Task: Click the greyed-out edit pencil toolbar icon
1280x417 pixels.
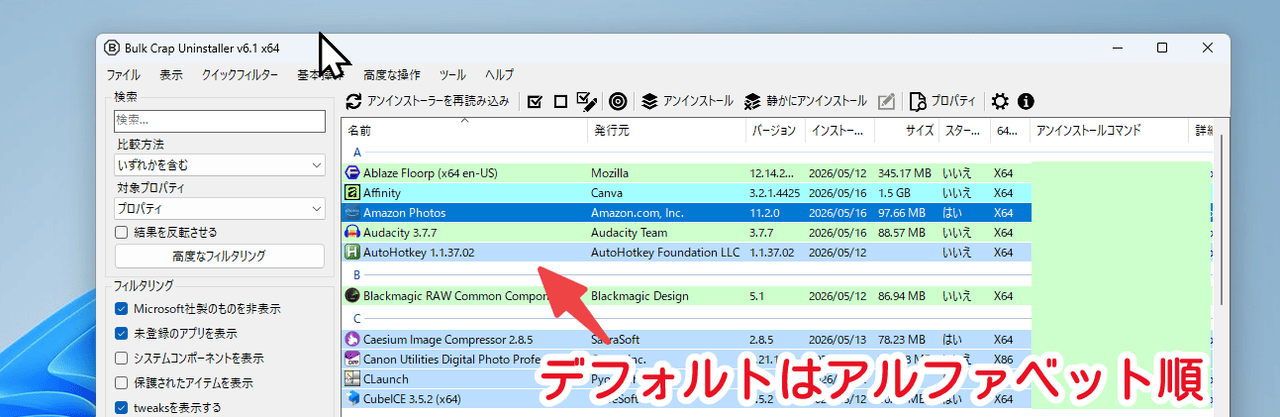Action: pos(886,101)
